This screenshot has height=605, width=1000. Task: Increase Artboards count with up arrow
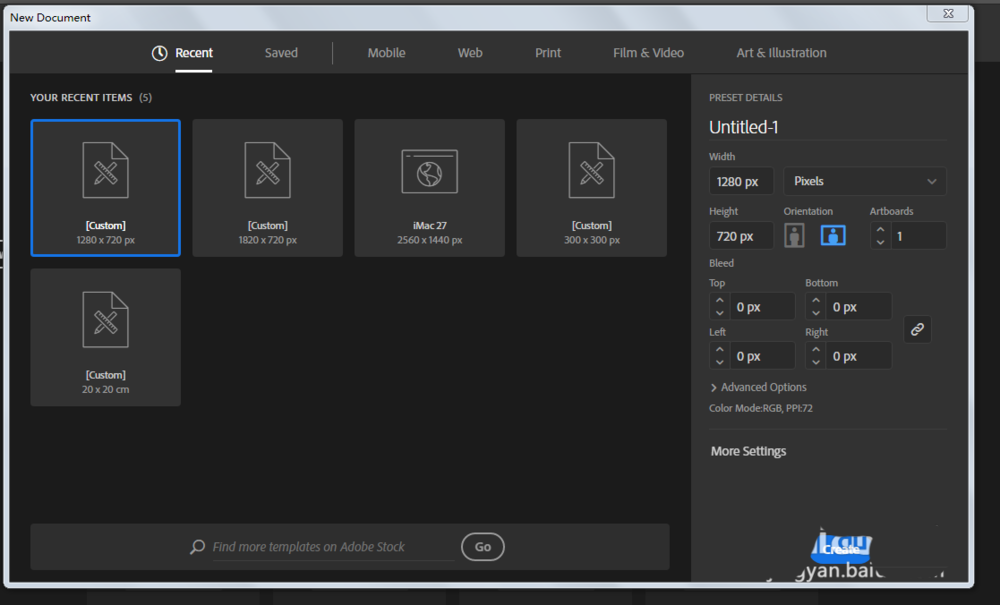[x=880, y=230]
